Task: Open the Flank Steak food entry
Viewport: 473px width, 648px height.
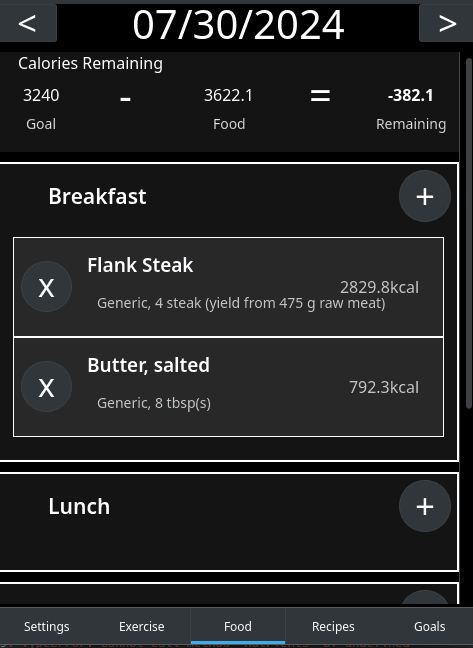Action: (228, 287)
